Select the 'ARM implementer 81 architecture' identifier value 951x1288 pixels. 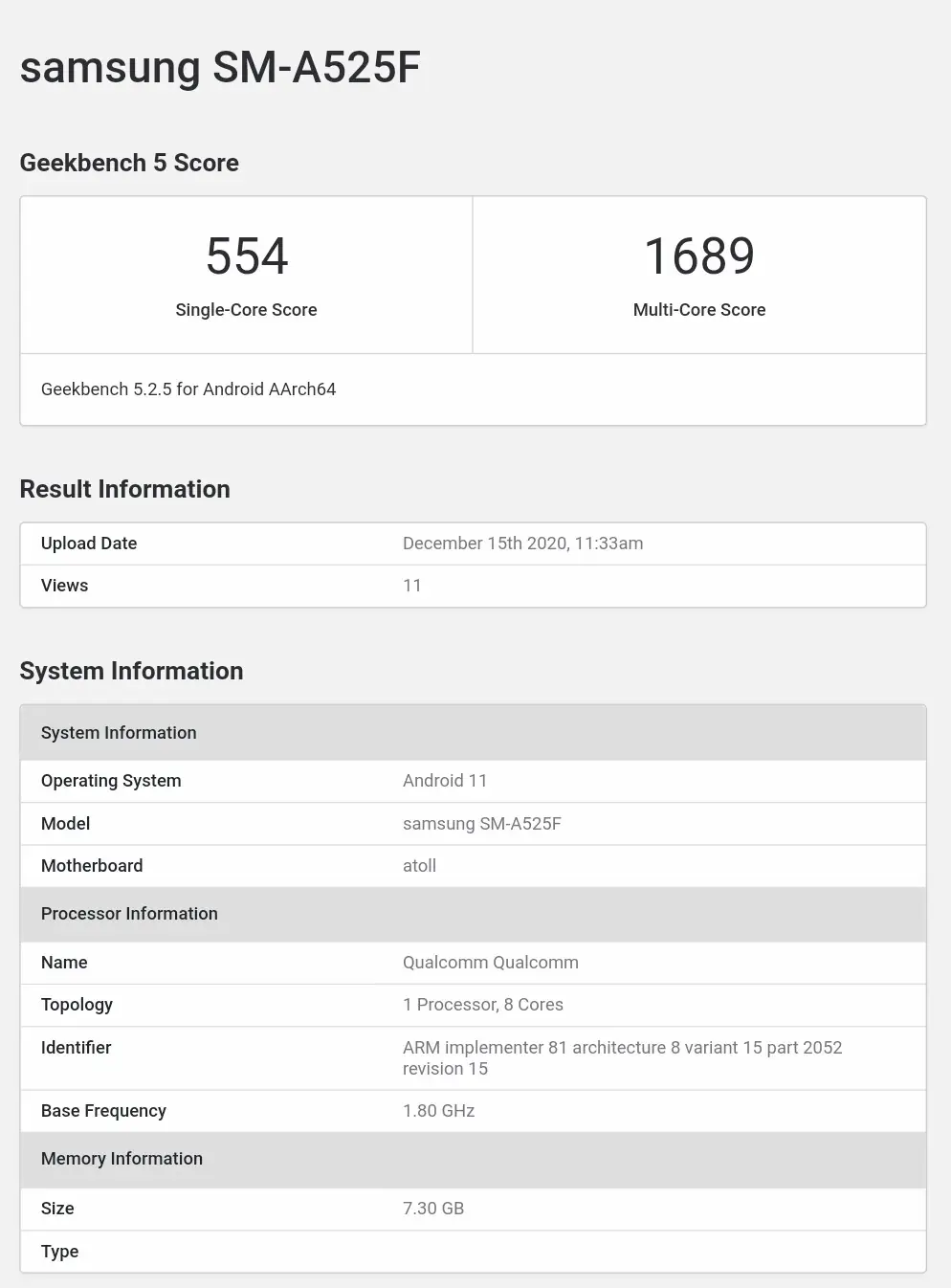tap(623, 1058)
